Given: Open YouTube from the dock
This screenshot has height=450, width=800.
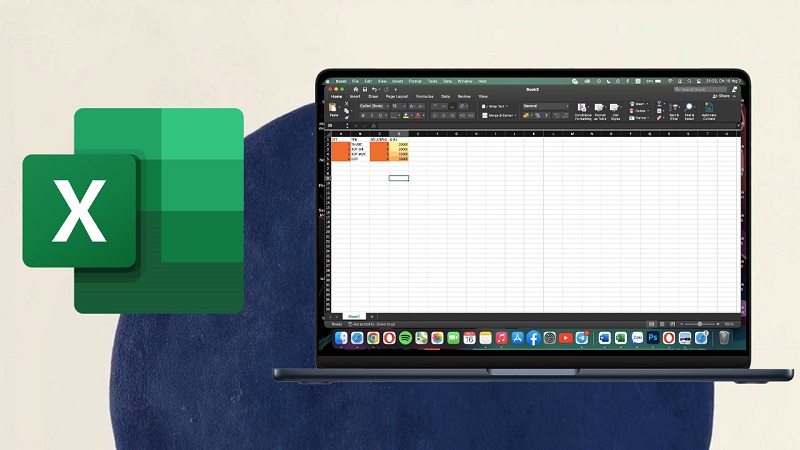Looking at the screenshot, I should pyautogui.click(x=565, y=338).
